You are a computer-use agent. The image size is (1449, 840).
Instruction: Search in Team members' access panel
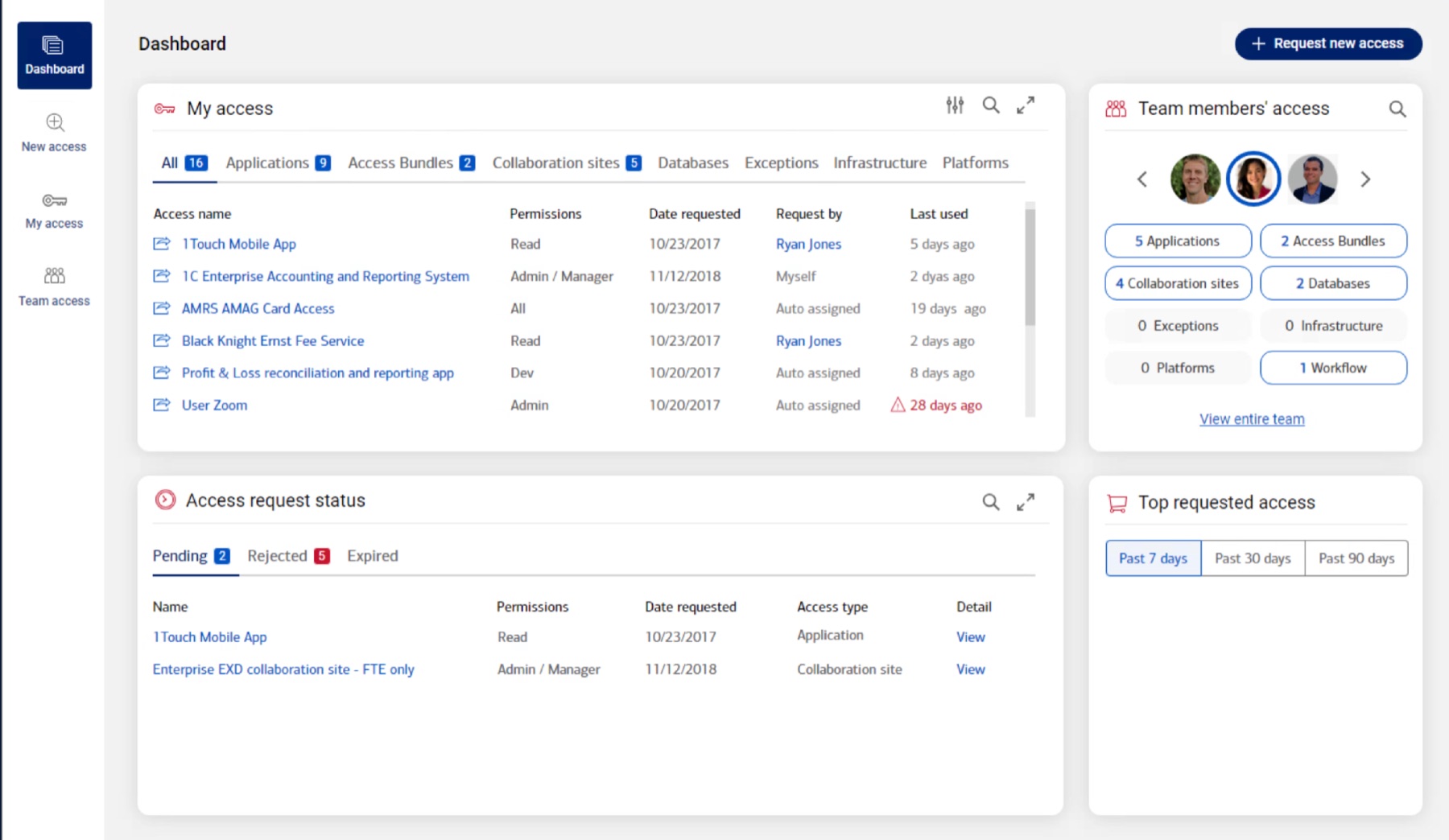(x=1397, y=109)
